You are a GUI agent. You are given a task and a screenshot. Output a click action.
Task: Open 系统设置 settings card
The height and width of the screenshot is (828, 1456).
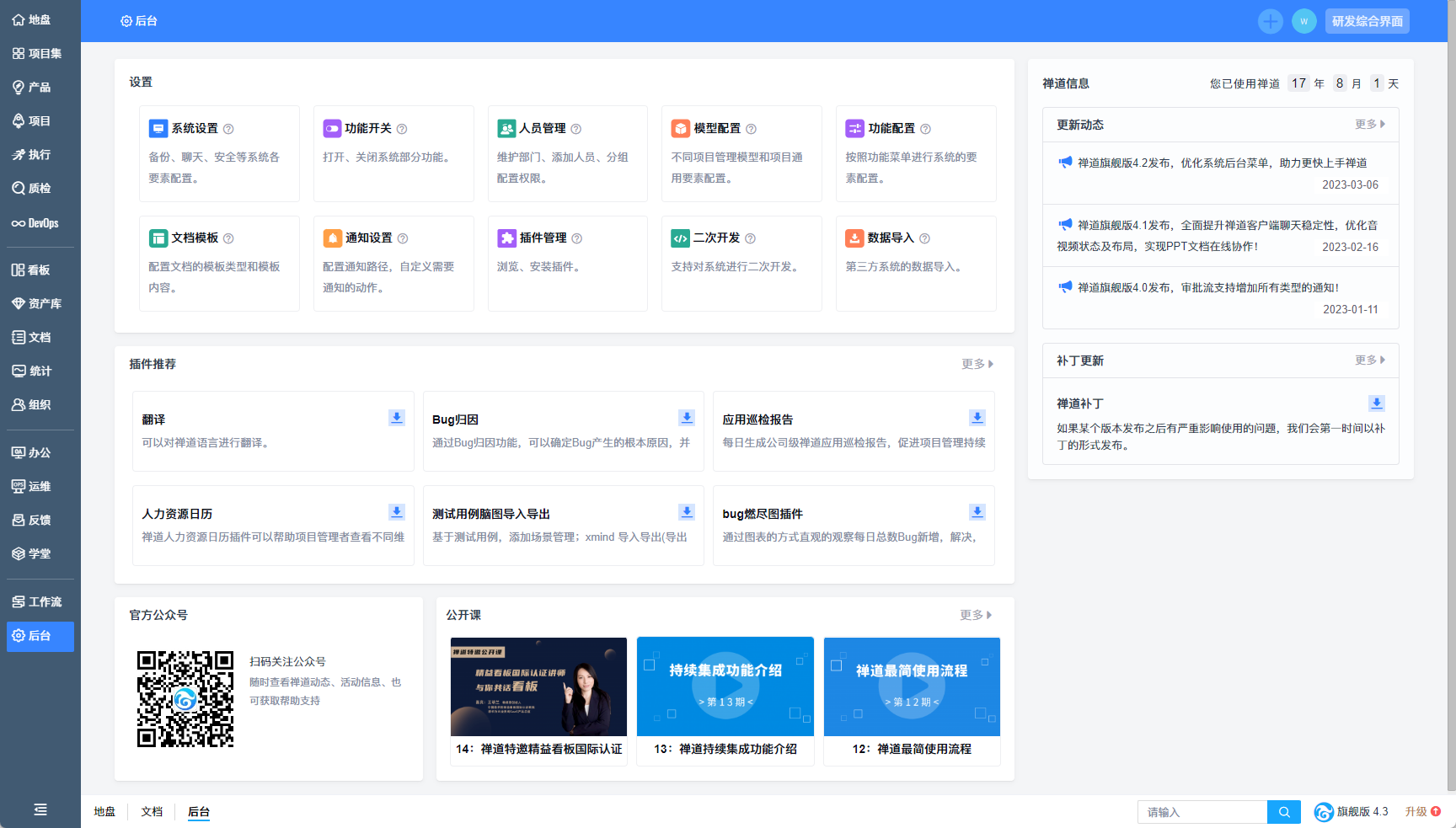219,153
